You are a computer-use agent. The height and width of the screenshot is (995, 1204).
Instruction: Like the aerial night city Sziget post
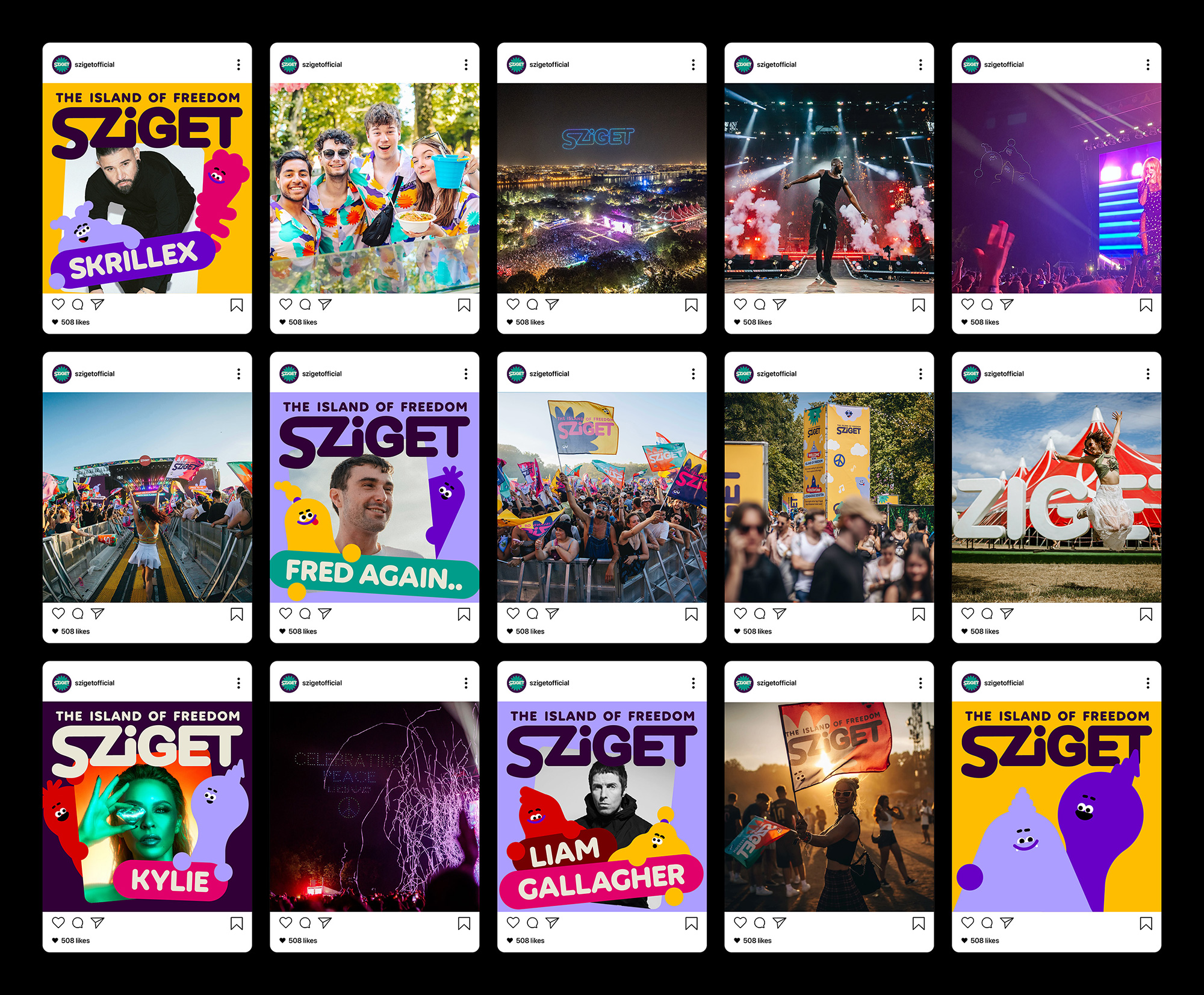513,304
